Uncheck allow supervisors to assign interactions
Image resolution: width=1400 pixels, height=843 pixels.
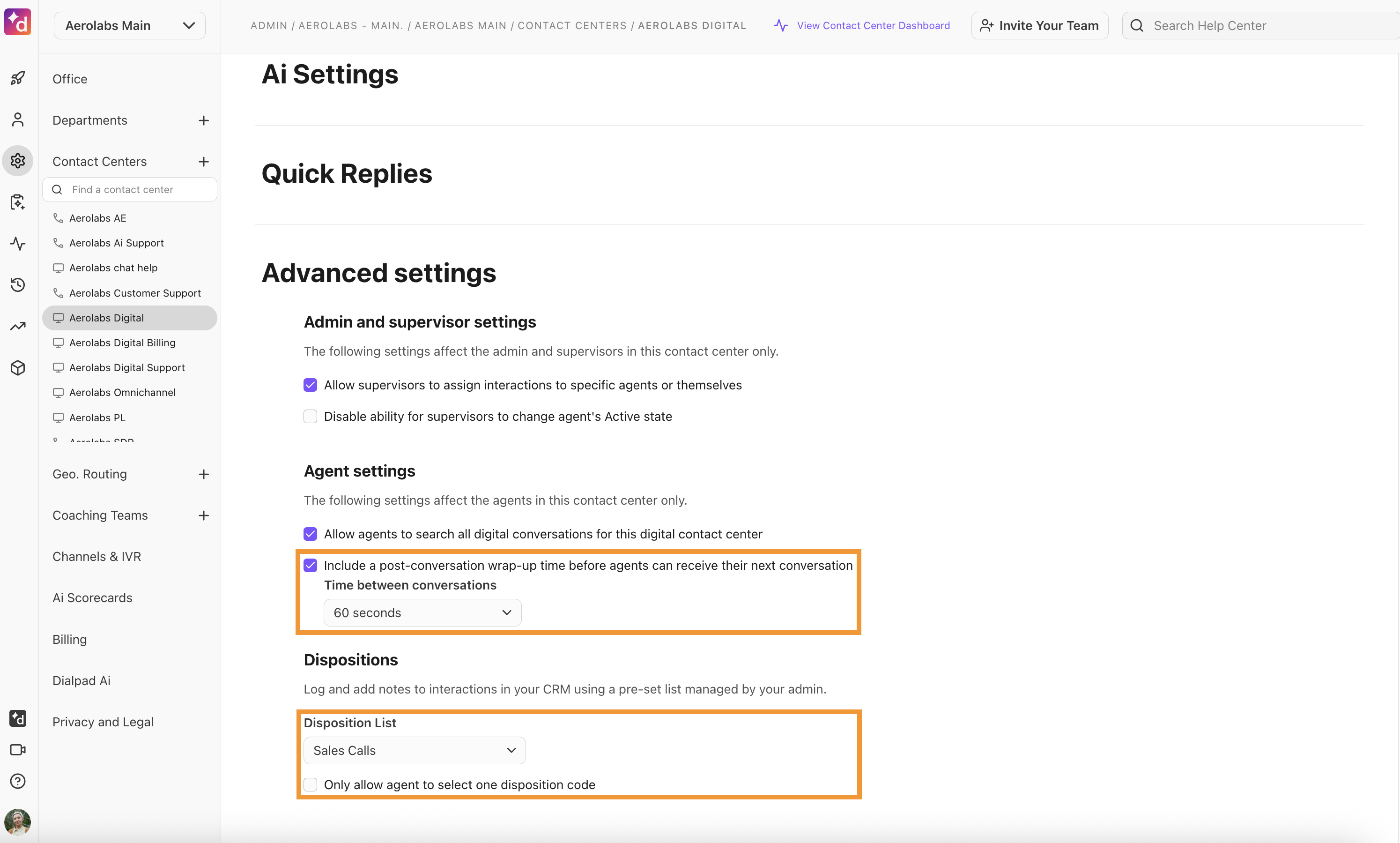click(310, 385)
